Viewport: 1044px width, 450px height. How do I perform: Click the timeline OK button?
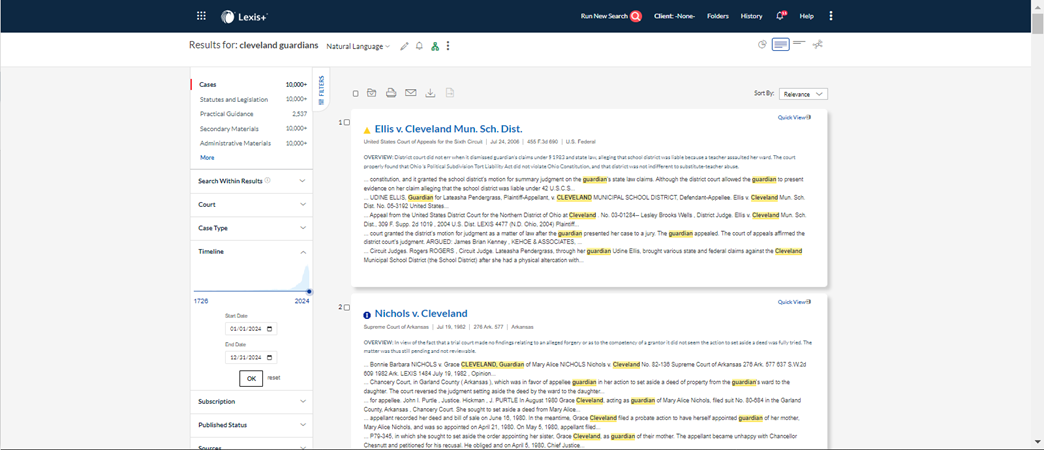pyautogui.click(x=251, y=378)
